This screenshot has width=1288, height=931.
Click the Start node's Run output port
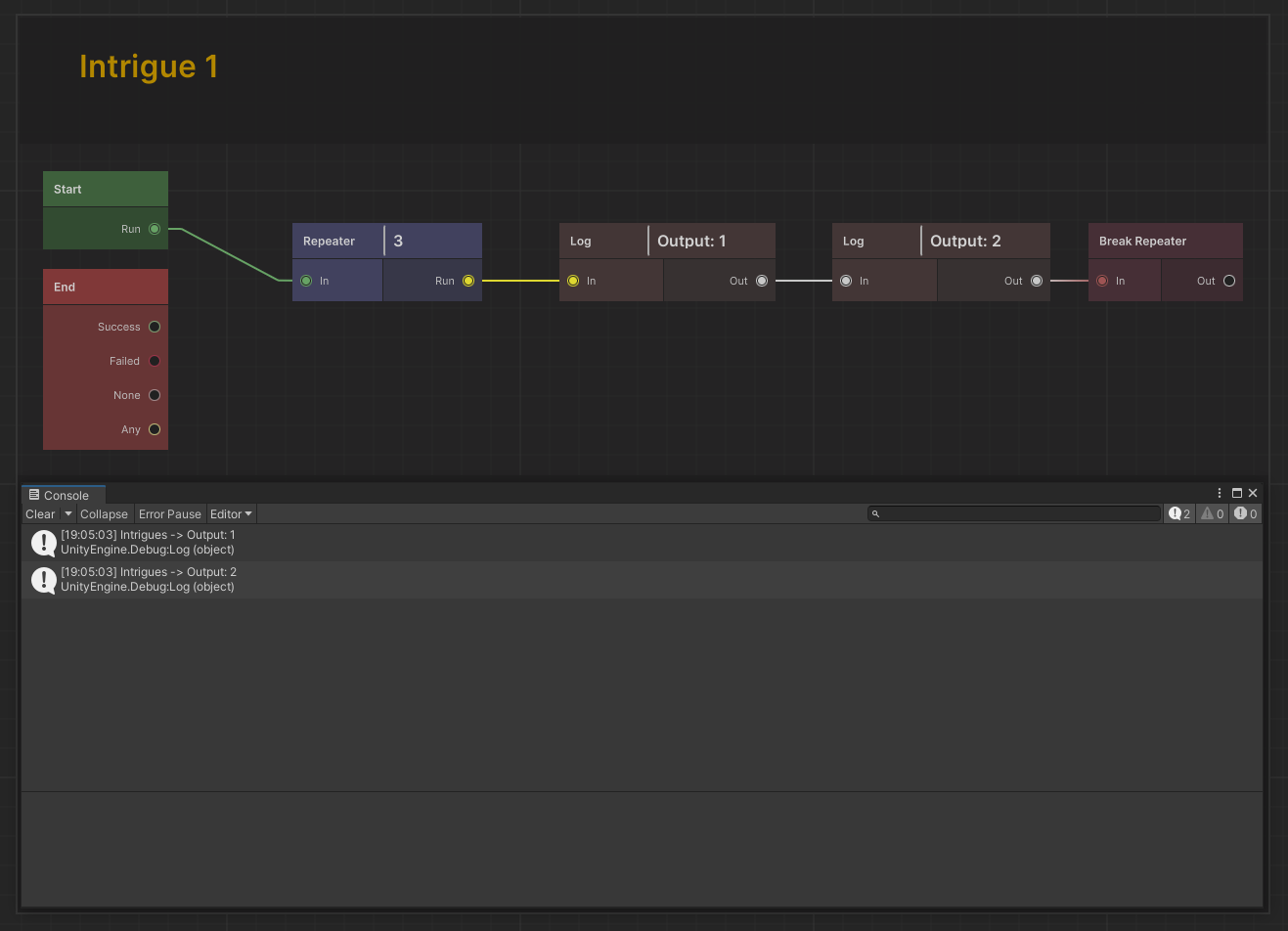pyautogui.click(x=155, y=229)
